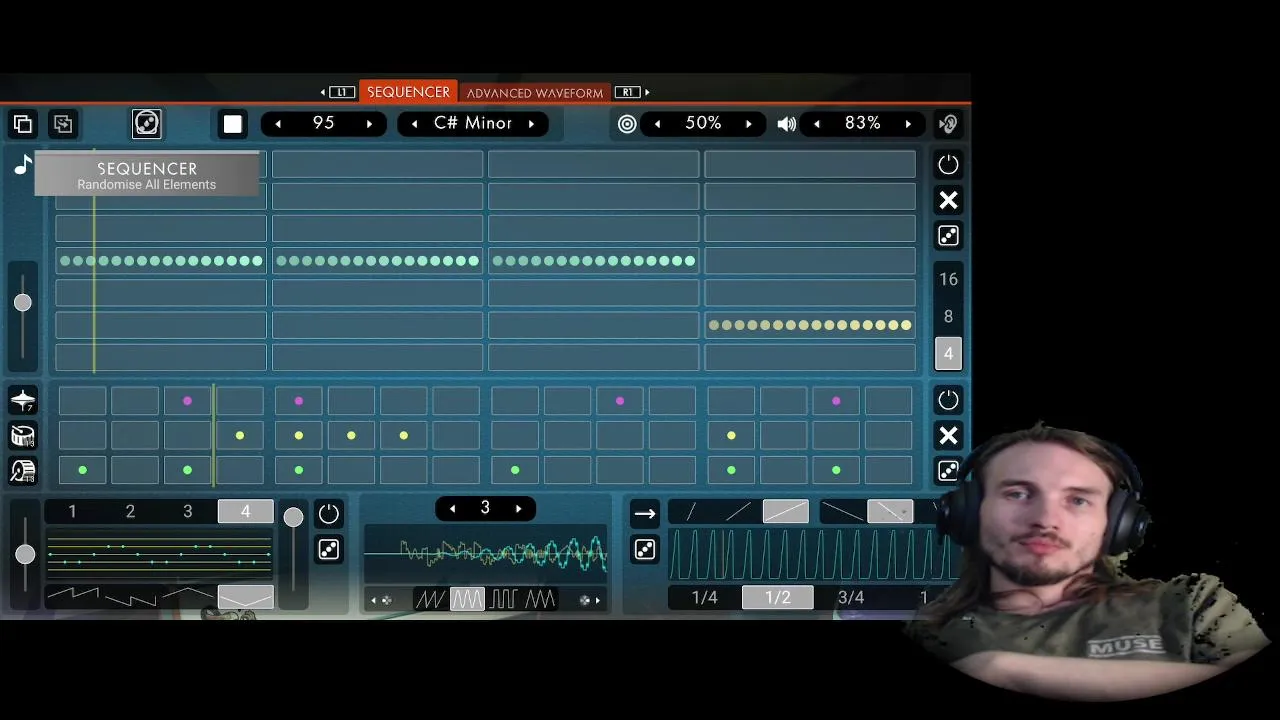
Task: Select next key right of C# Minor
Action: click(x=531, y=124)
